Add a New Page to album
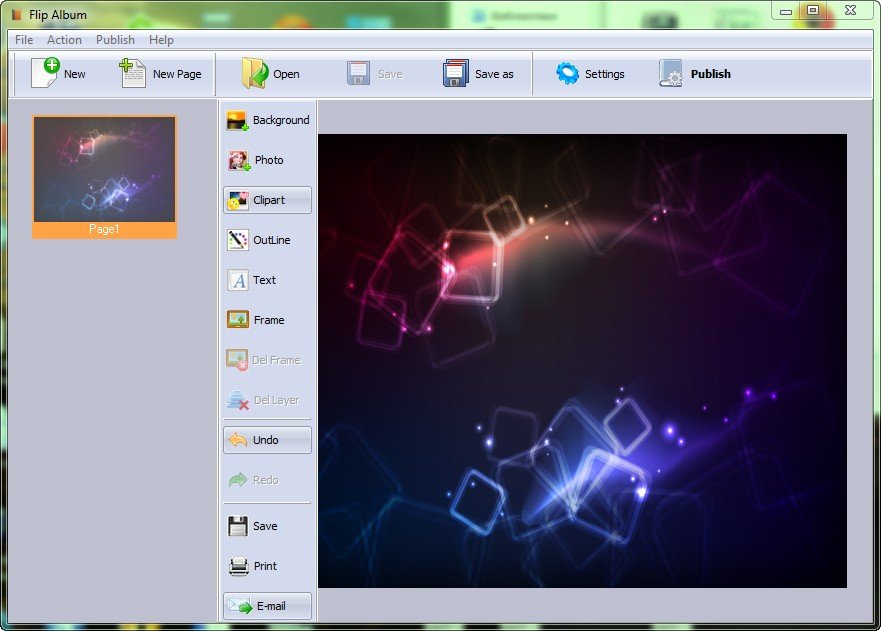 click(x=133, y=73)
